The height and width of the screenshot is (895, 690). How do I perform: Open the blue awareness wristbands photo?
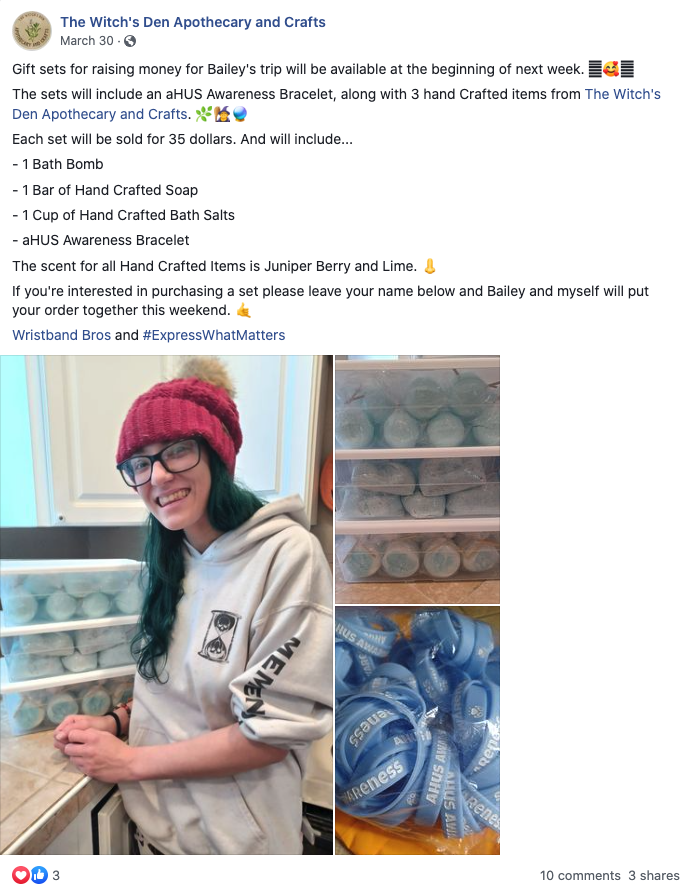coord(417,730)
